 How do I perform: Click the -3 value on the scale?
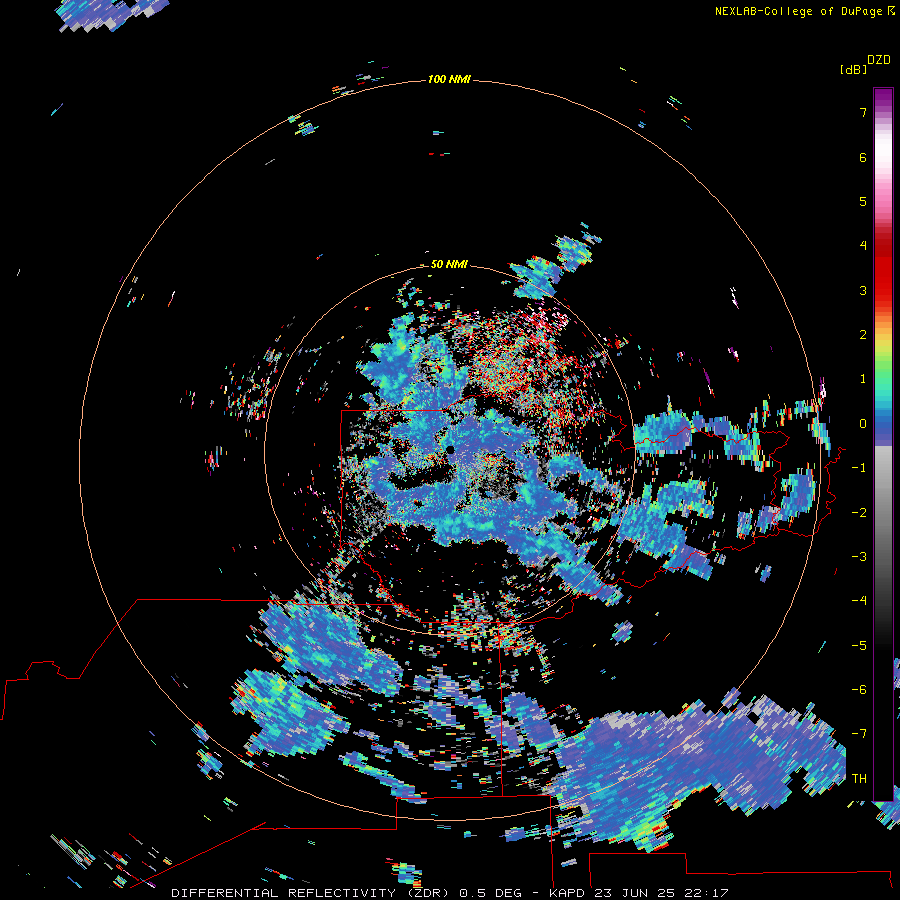859,557
